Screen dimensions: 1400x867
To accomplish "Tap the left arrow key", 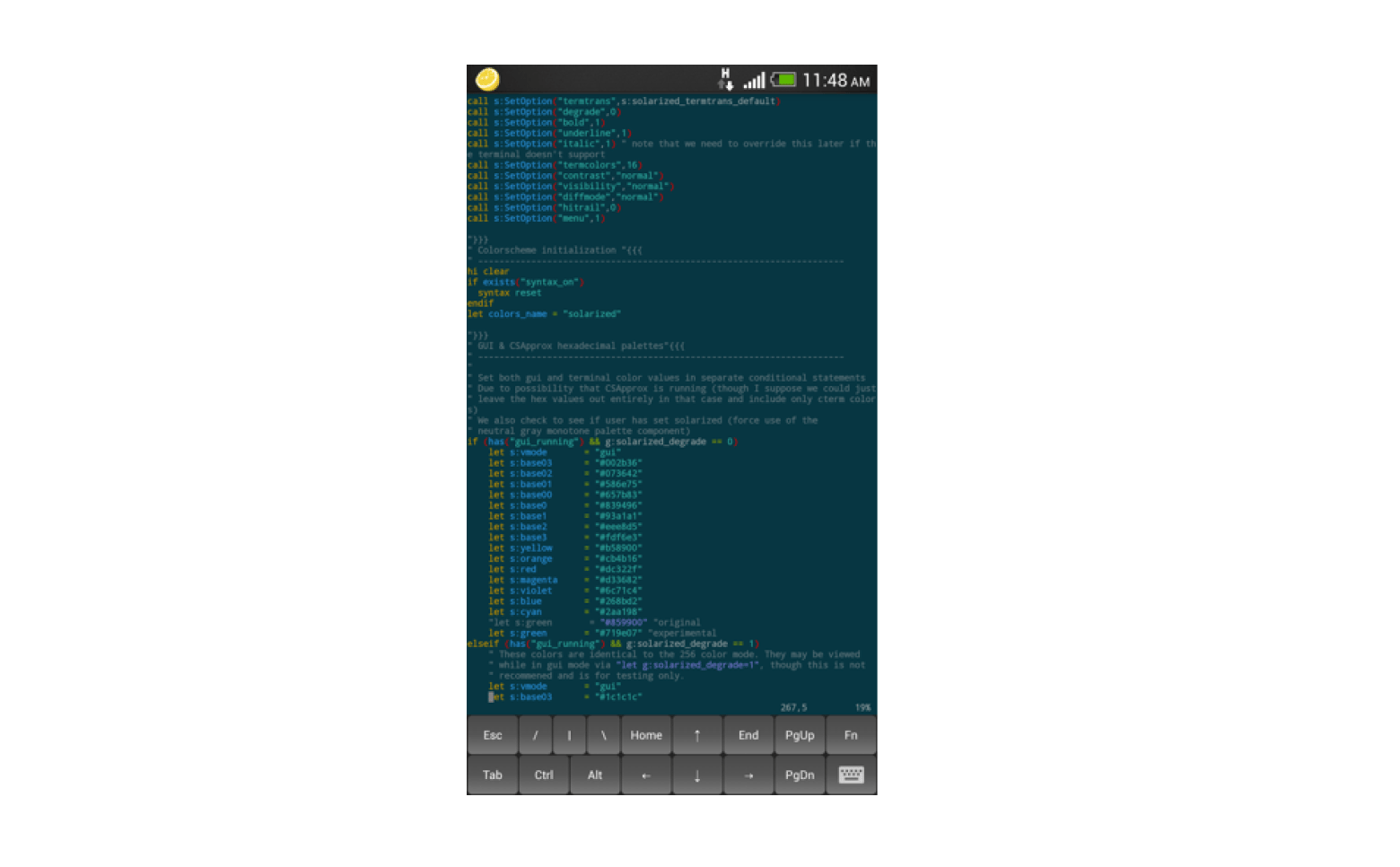I will click(645, 775).
